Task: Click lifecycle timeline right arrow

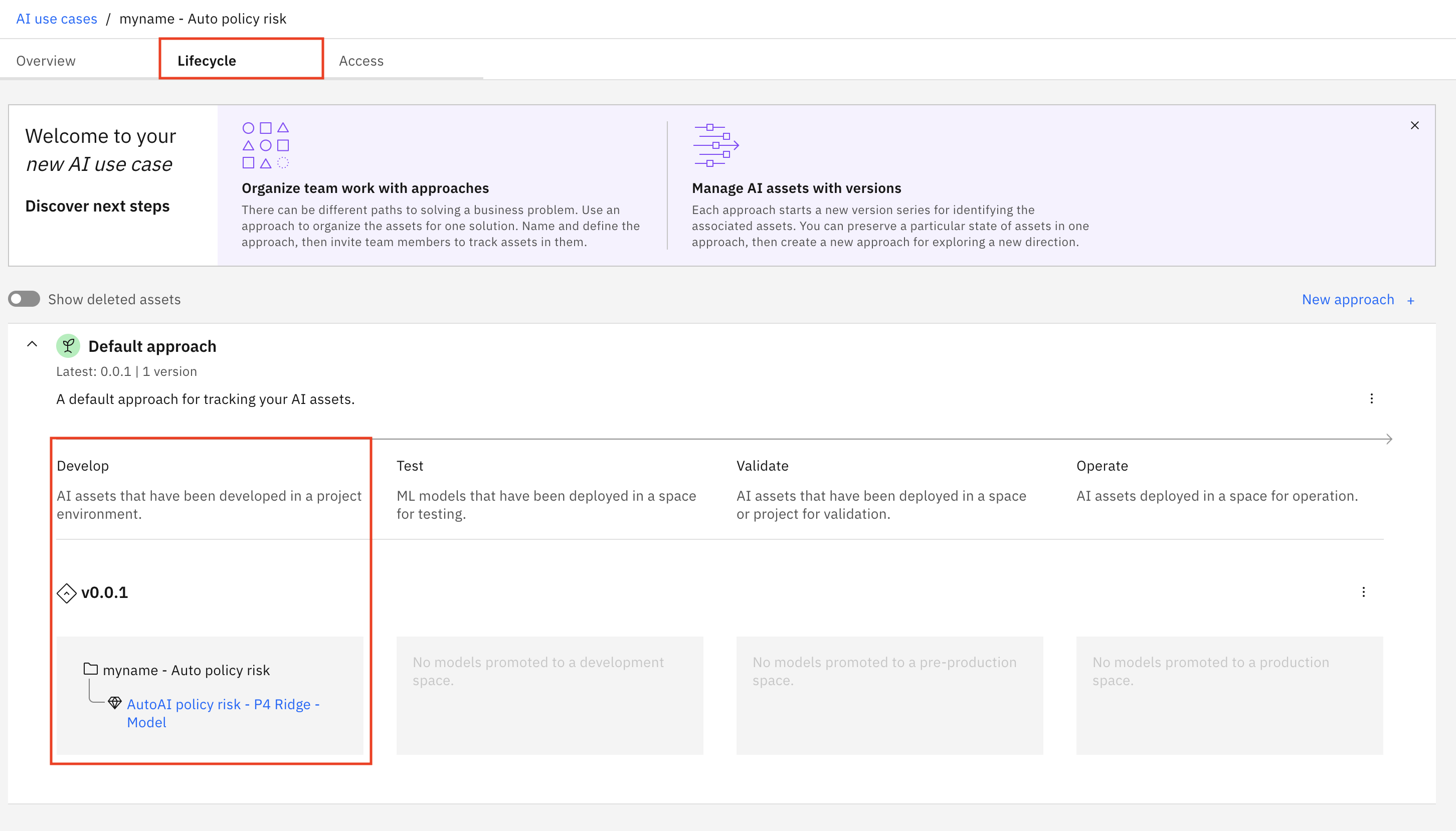Action: point(1388,439)
